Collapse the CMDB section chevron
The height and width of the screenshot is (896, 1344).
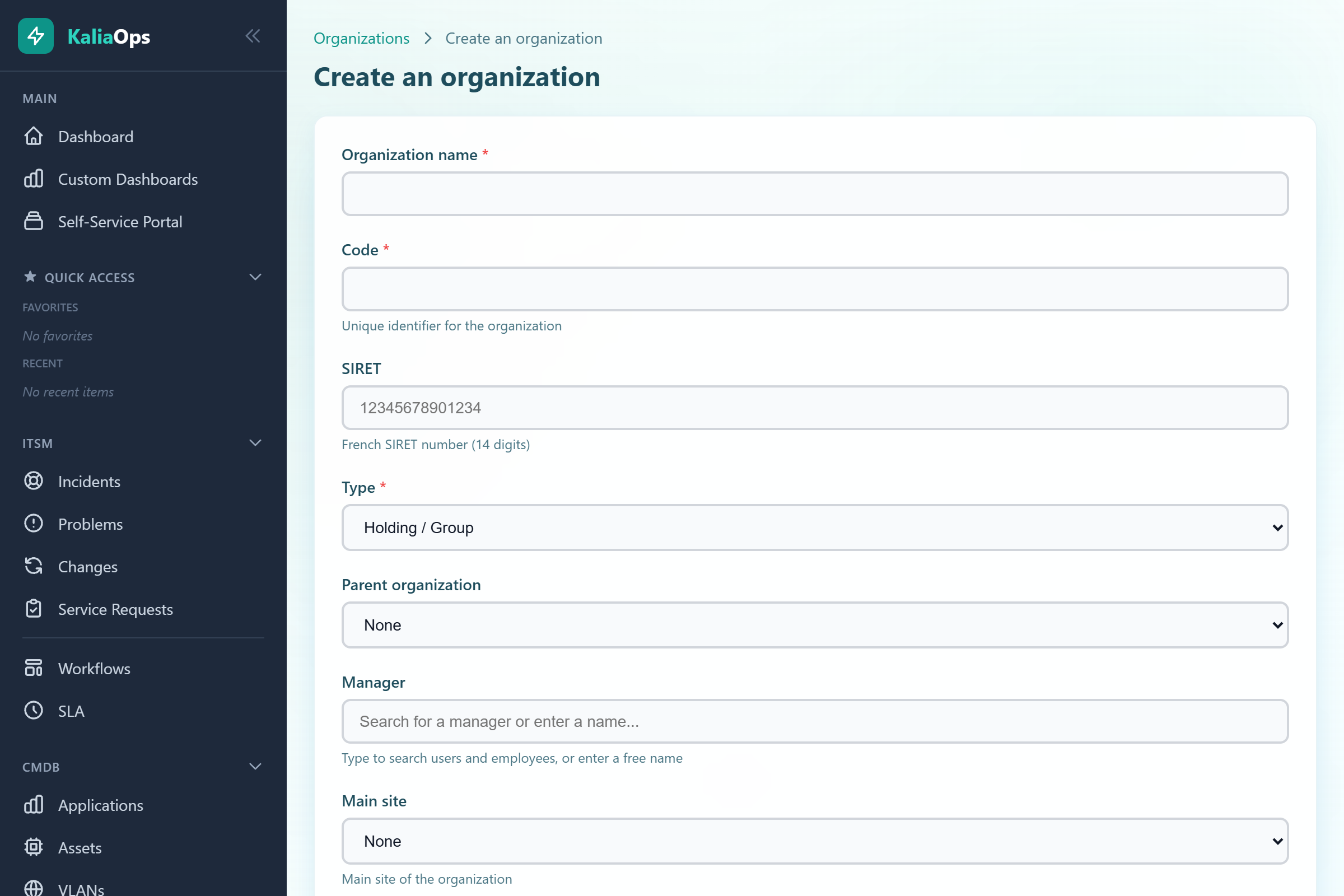[255, 766]
